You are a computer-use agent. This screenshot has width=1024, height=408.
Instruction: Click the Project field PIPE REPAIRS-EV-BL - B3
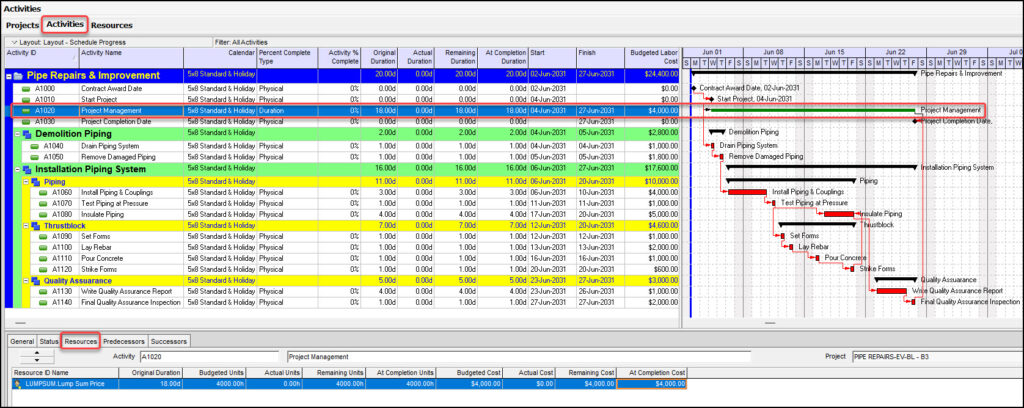coord(936,357)
